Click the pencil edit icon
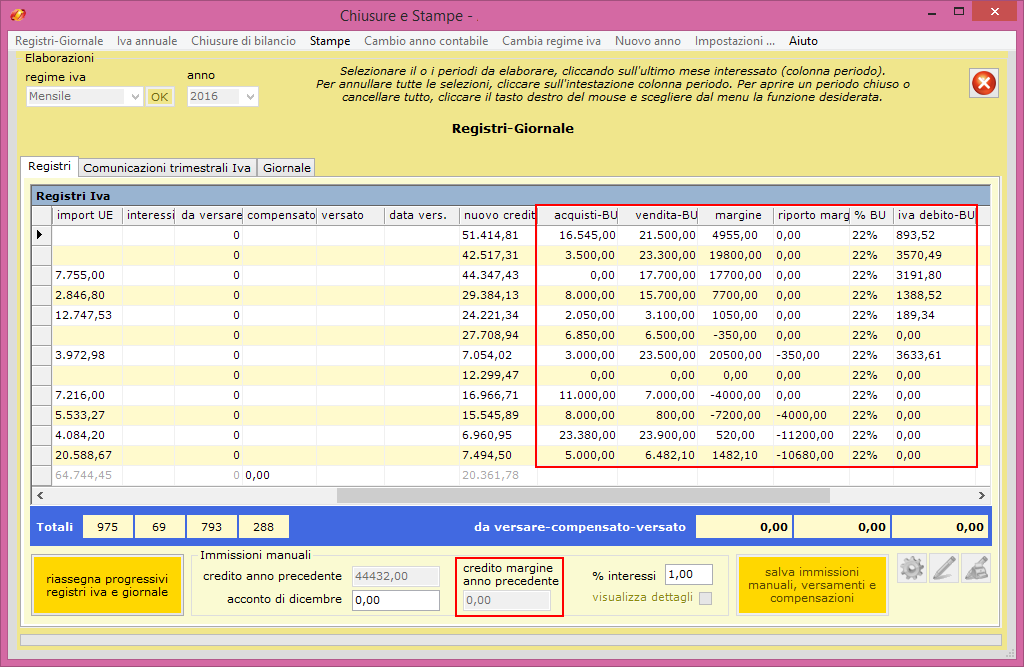The image size is (1024, 667). [x=945, y=568]
